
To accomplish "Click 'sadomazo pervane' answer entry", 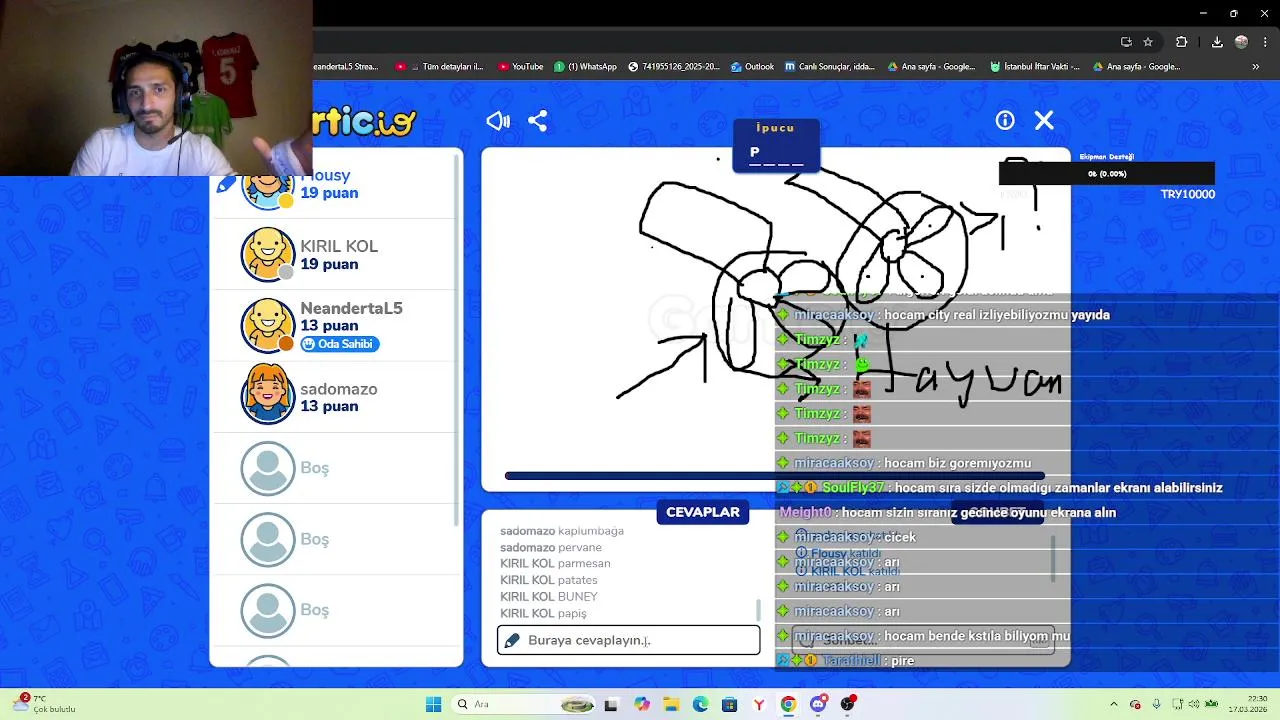I will 551,547.
